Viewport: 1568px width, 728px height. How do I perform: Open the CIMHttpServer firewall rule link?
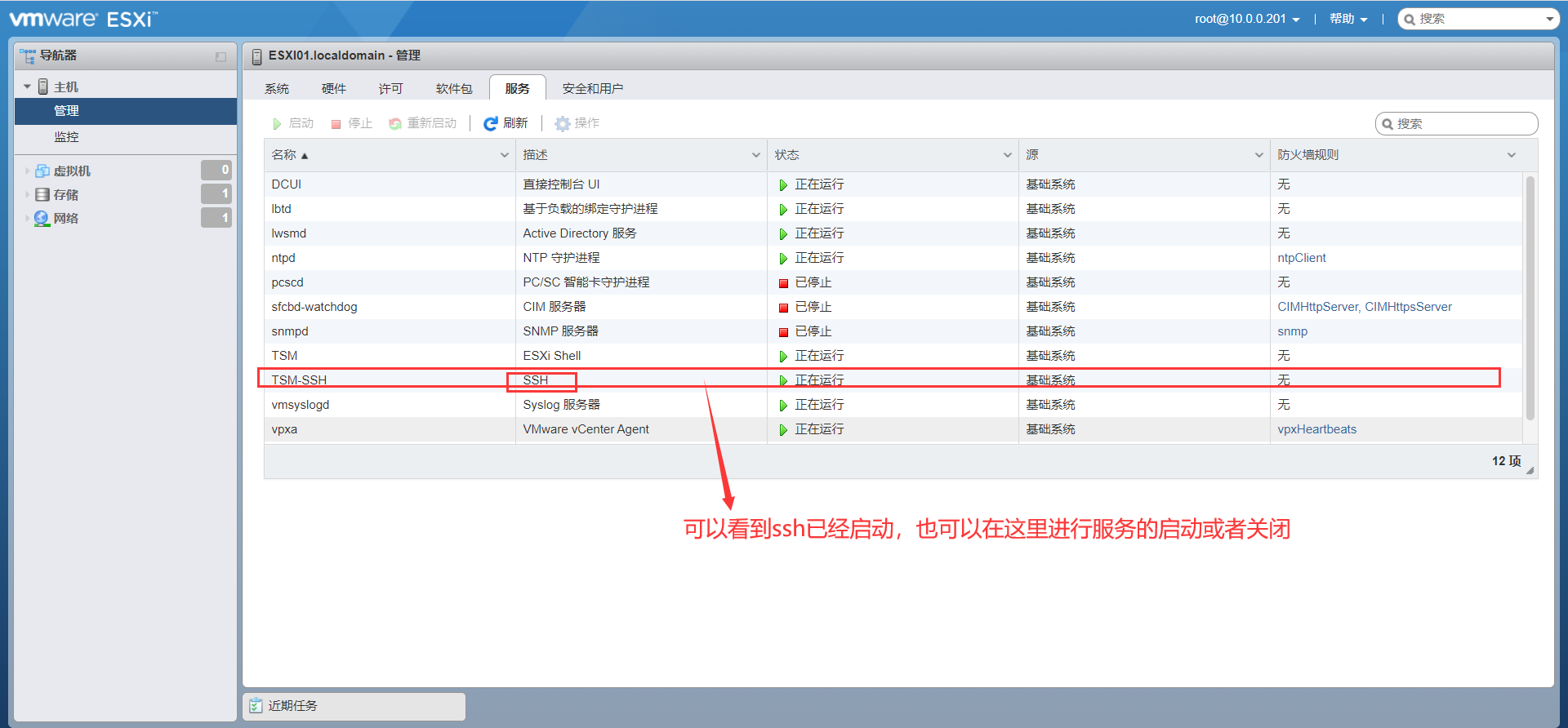[x=1318, y=307]
